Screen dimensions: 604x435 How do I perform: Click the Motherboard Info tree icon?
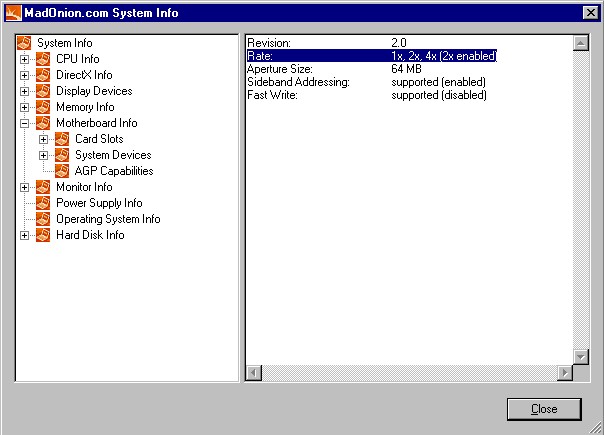pos(43,123)
